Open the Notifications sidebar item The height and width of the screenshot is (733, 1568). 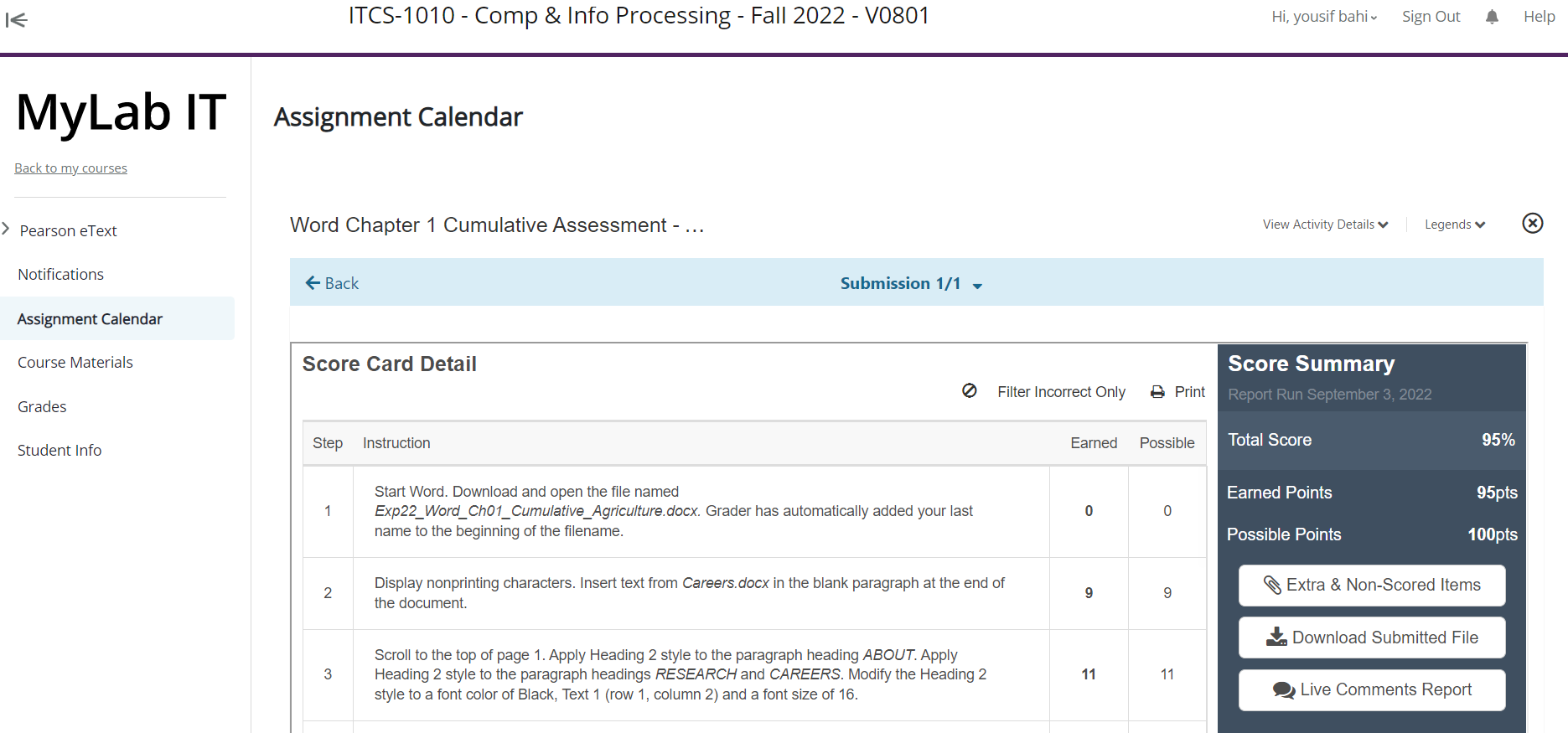[x=61, y=274]
